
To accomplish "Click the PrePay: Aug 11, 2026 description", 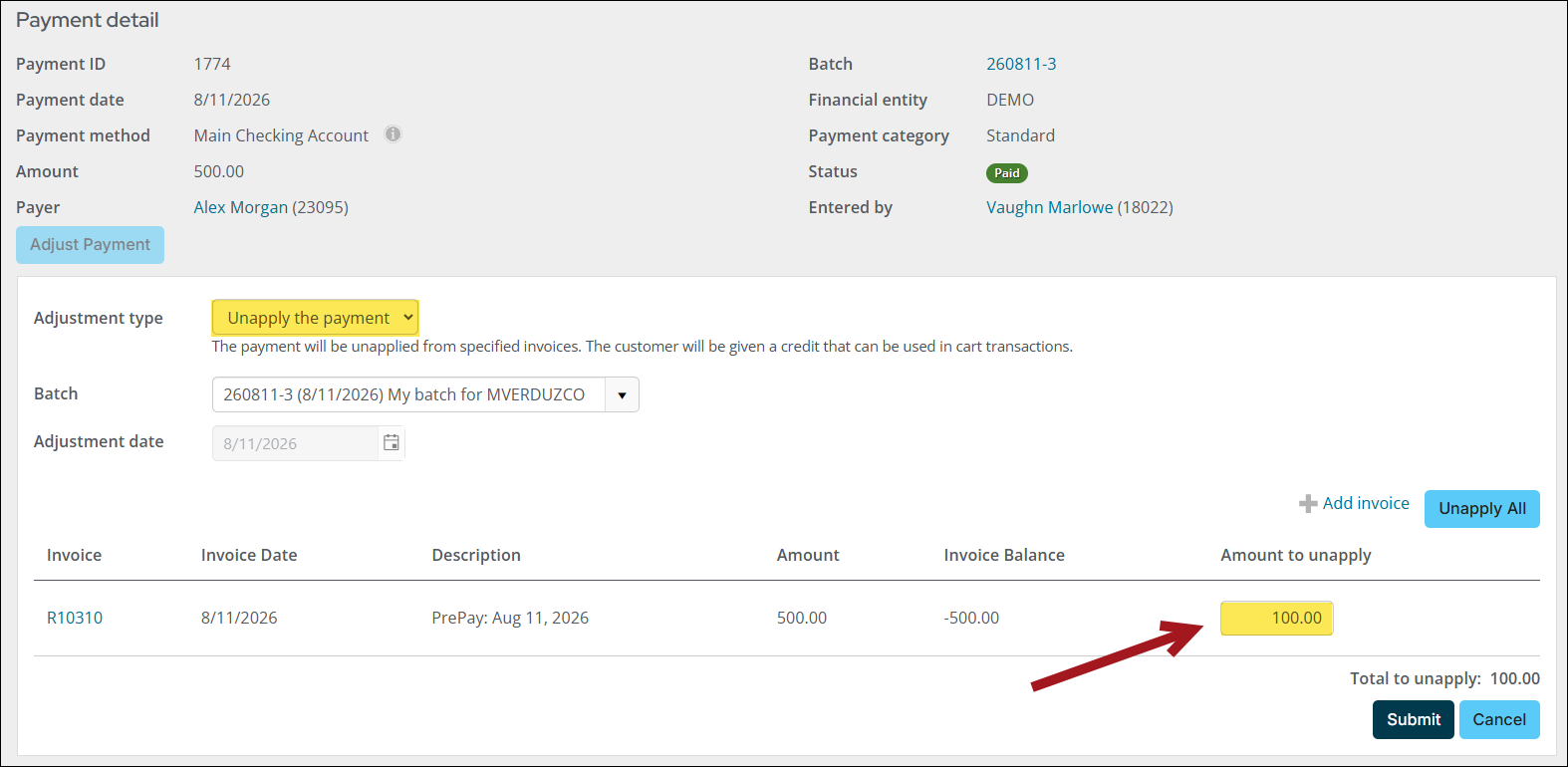I will tap(510, 618).
